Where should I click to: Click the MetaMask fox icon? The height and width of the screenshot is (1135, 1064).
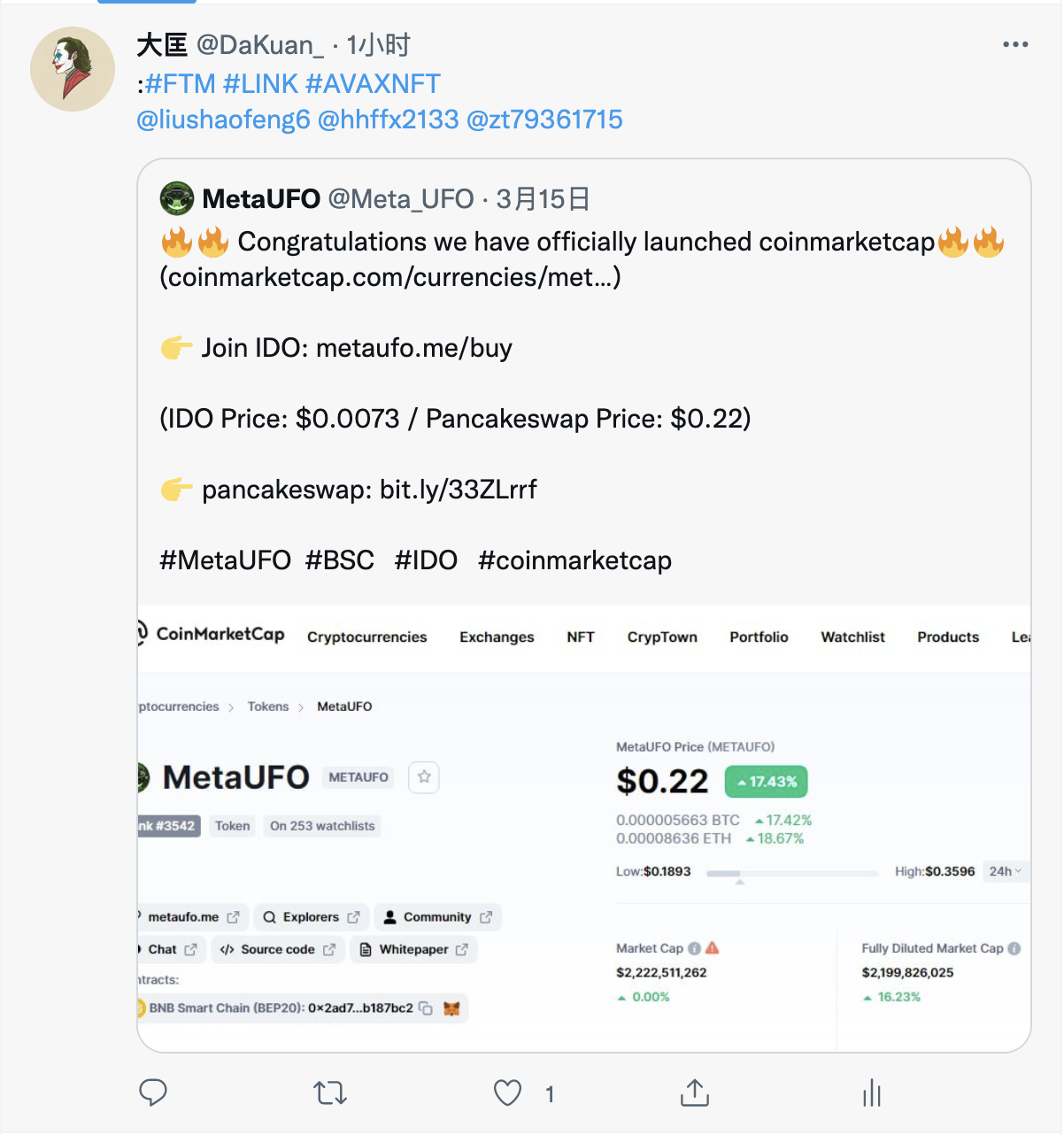(x=451, y=1008)
